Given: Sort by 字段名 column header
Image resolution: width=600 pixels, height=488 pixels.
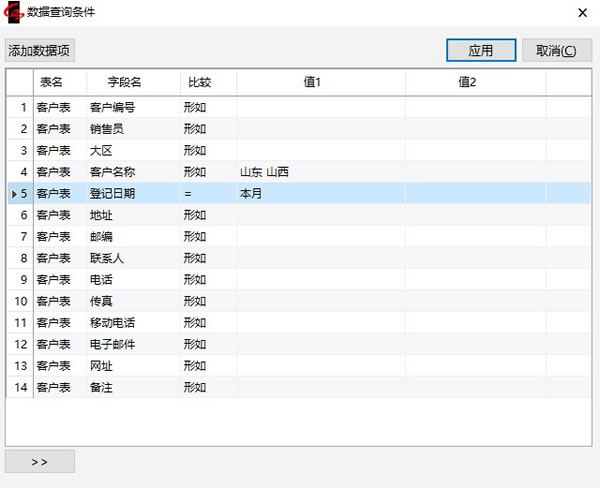Looking at the screenshot, I should [124, 82].
